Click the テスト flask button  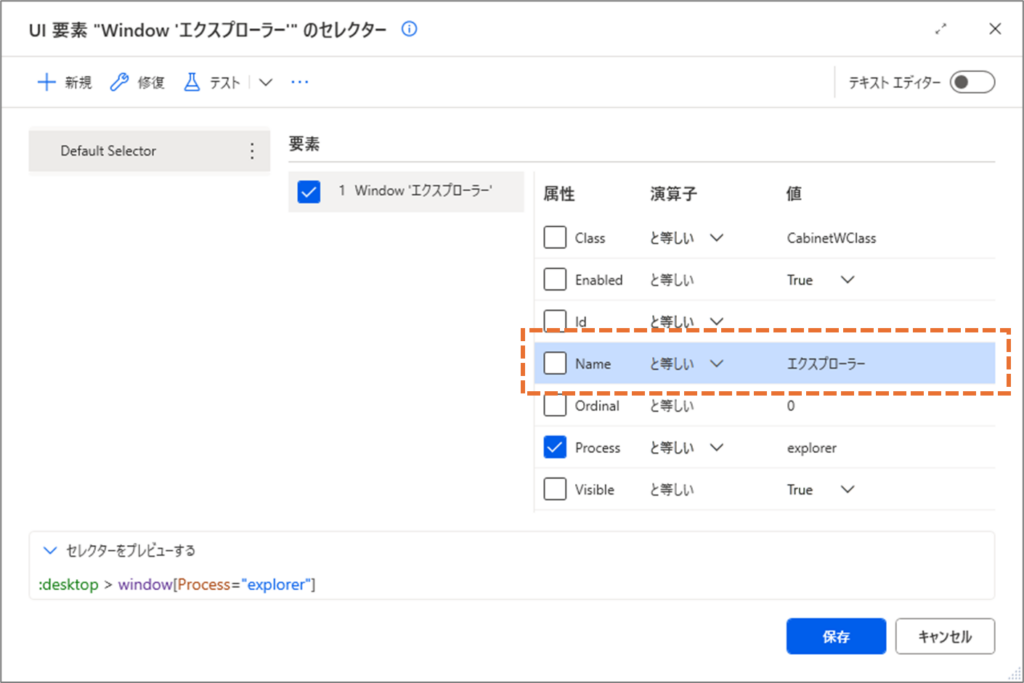point(212,82)
